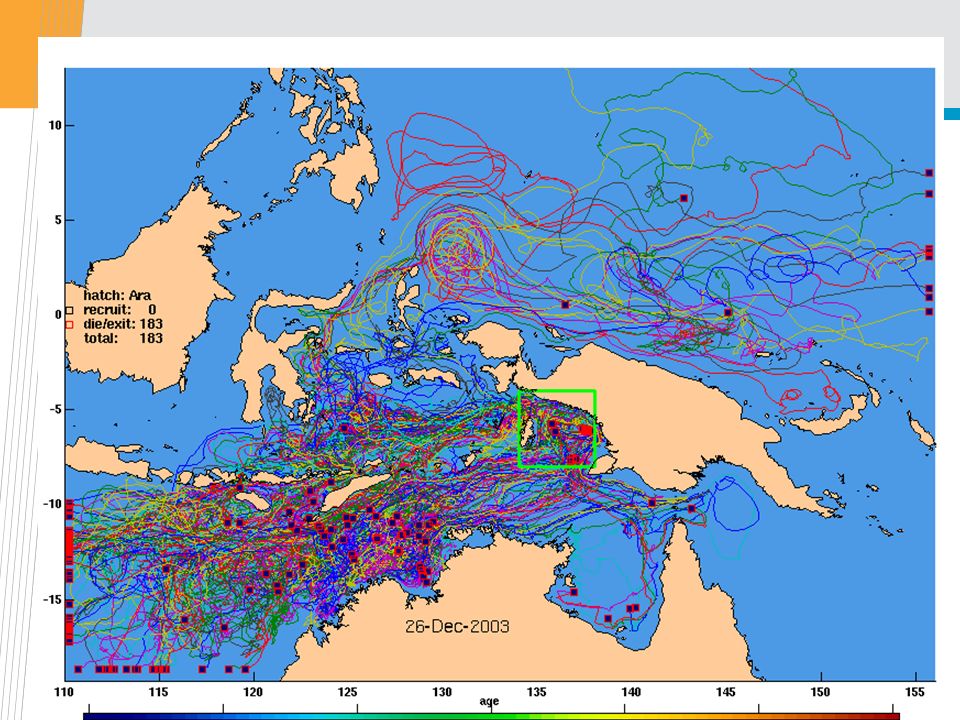
Task: Click the particle marker near 136.5°E on the equator
Action: click(565, 304)
